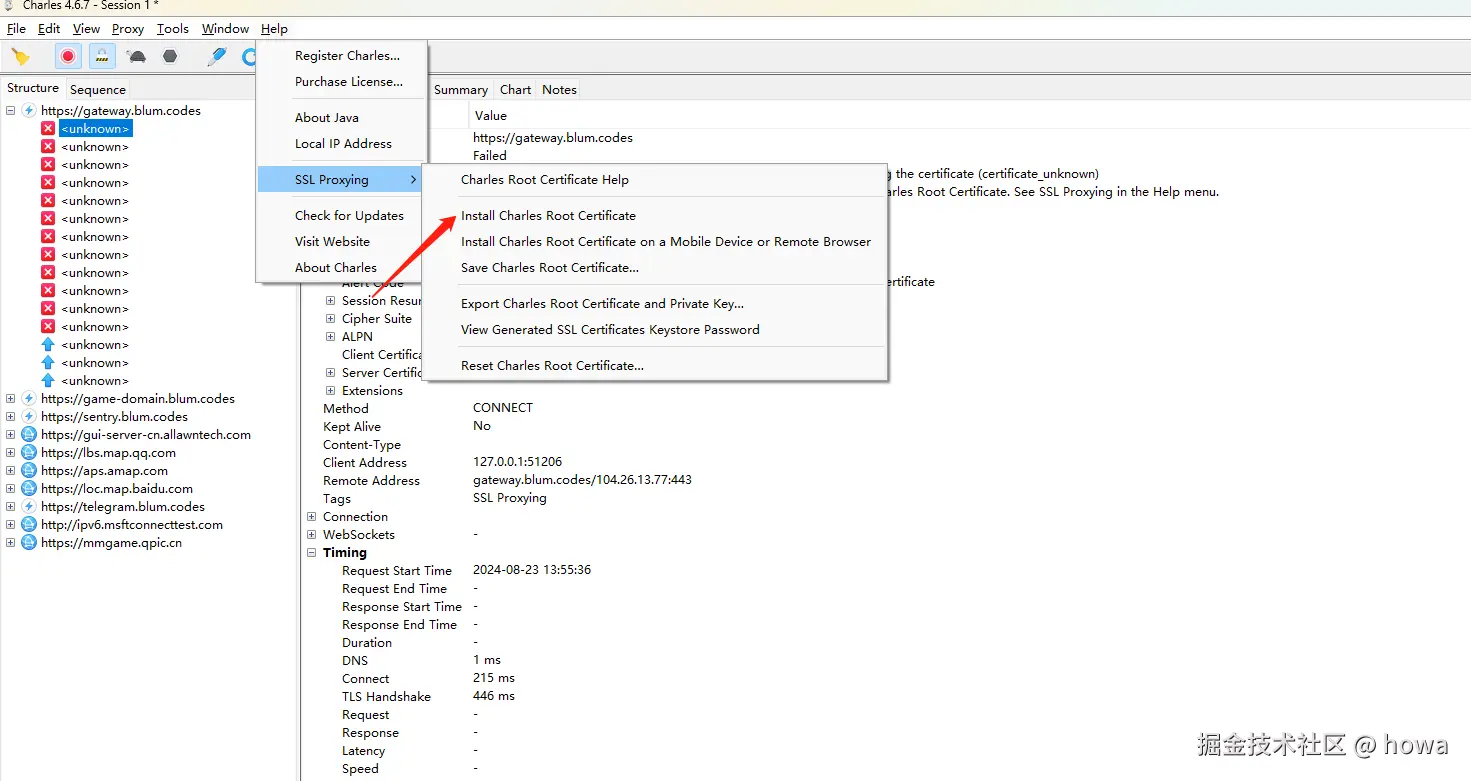Open the Tools menu
Viewport: 1471px width, 781px height.
click(173, 29)
